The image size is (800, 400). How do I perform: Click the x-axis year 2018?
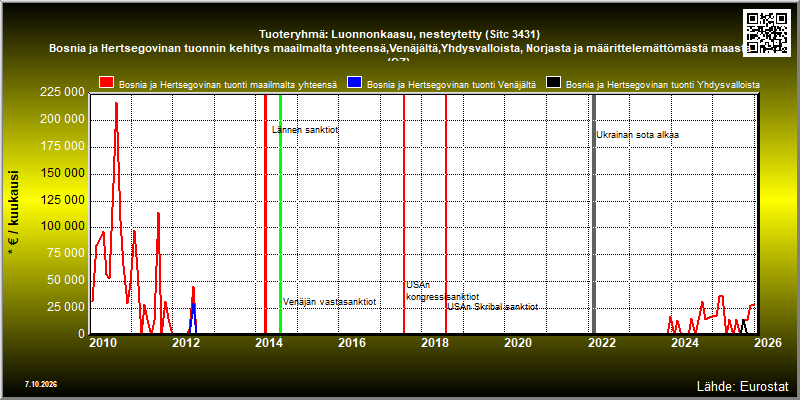[x=435, y=343]
